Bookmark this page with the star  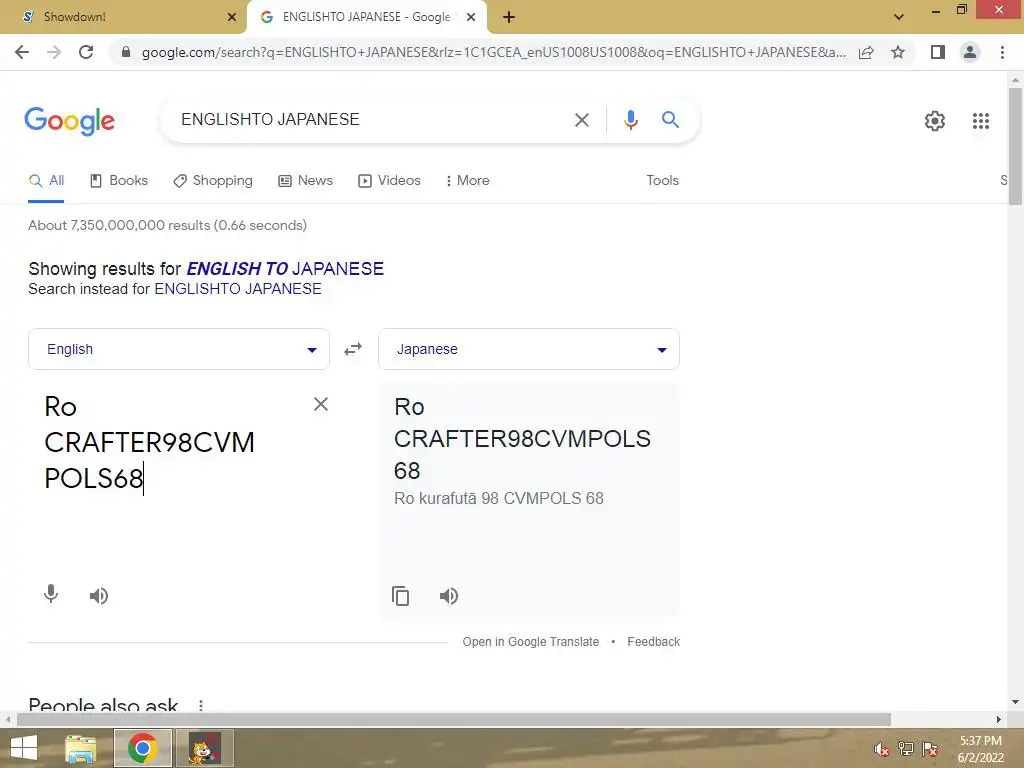898,52
